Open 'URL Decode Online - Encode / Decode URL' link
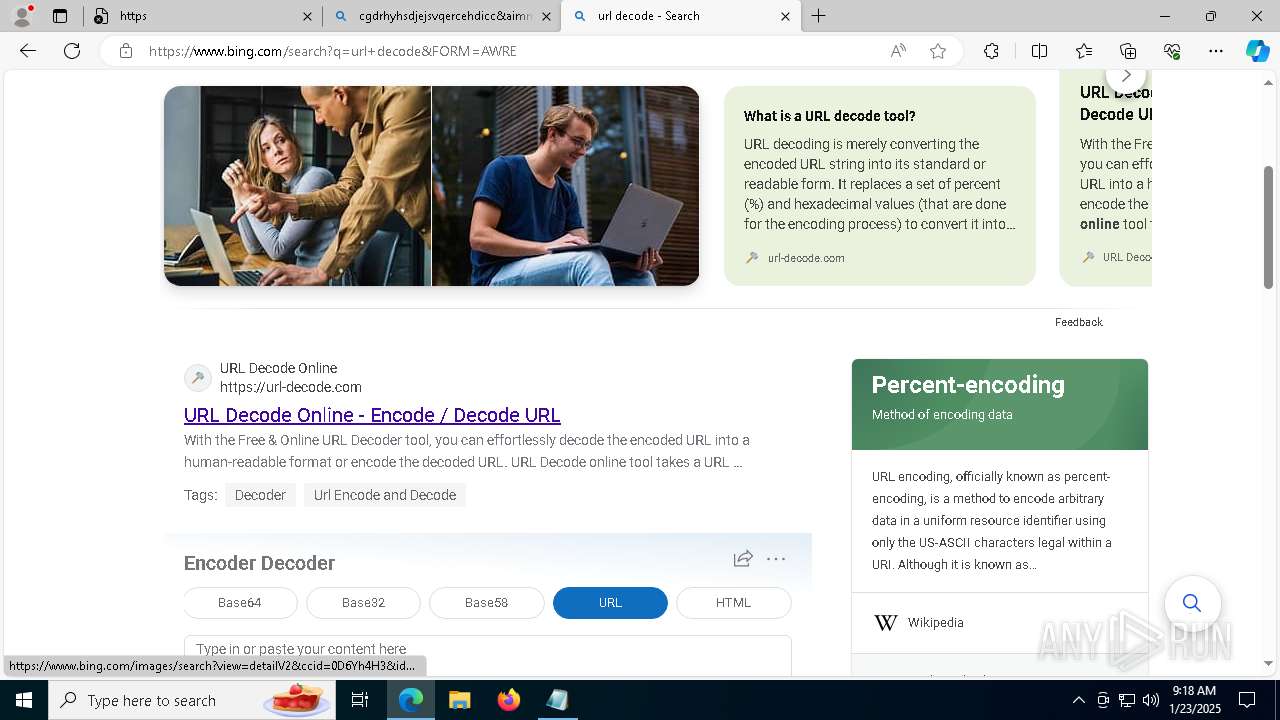The height and width of the screenshot is (720, 1280). pos(372,415)
